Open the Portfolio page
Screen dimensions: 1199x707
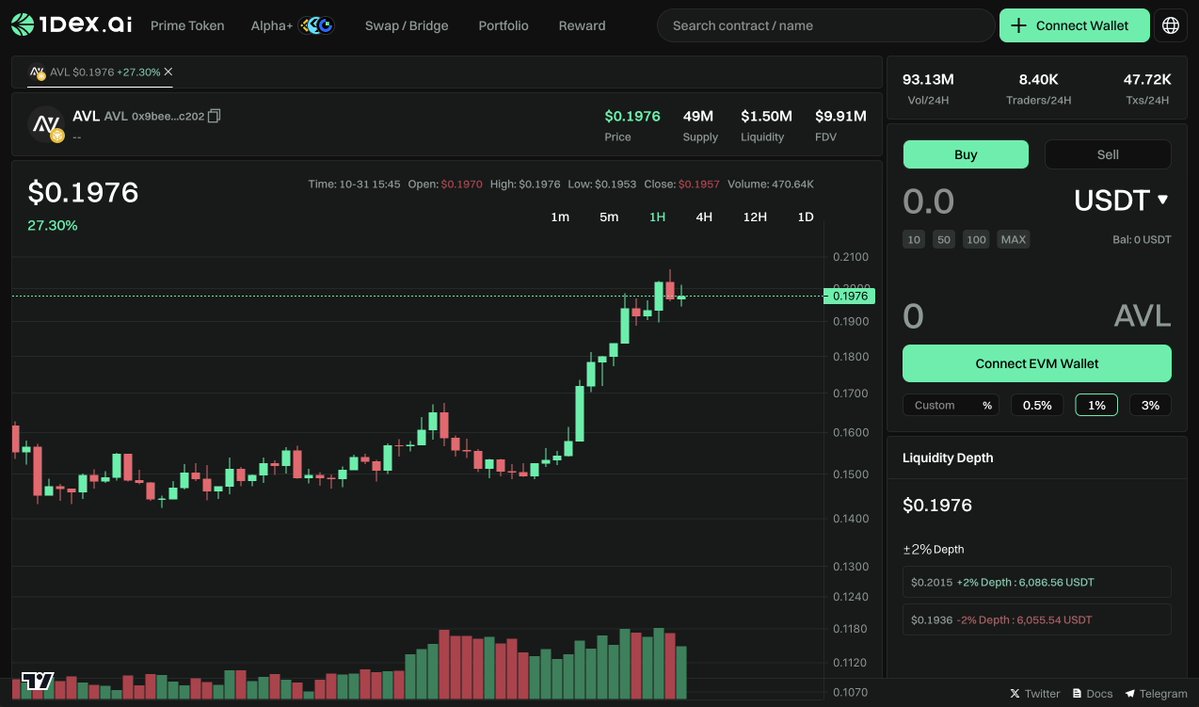point(503,25)
